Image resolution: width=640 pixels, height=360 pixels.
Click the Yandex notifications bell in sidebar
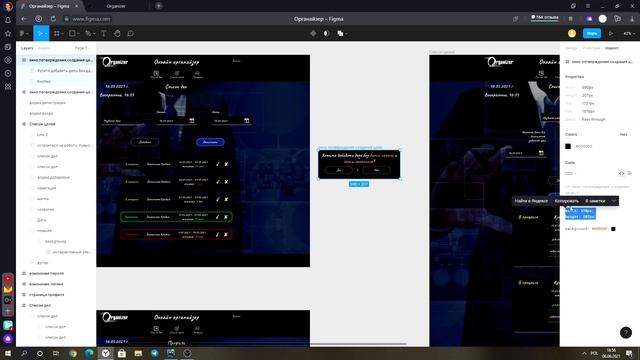pyautogui.click(x=8, y=20)
